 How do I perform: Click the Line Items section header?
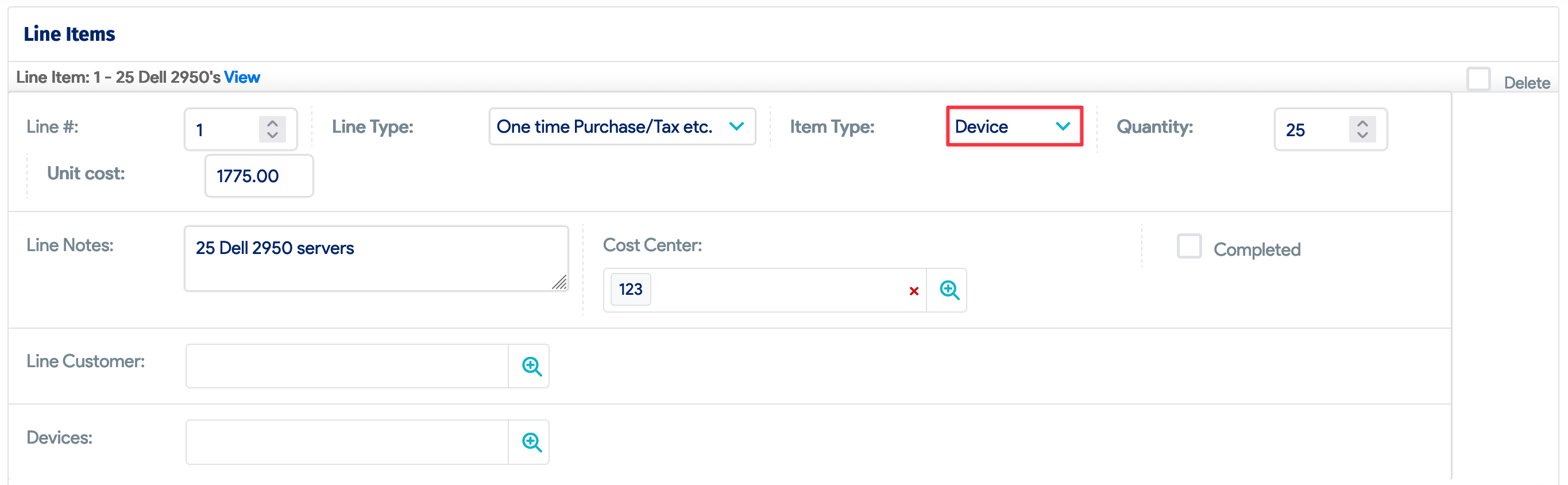coord(69,34)
